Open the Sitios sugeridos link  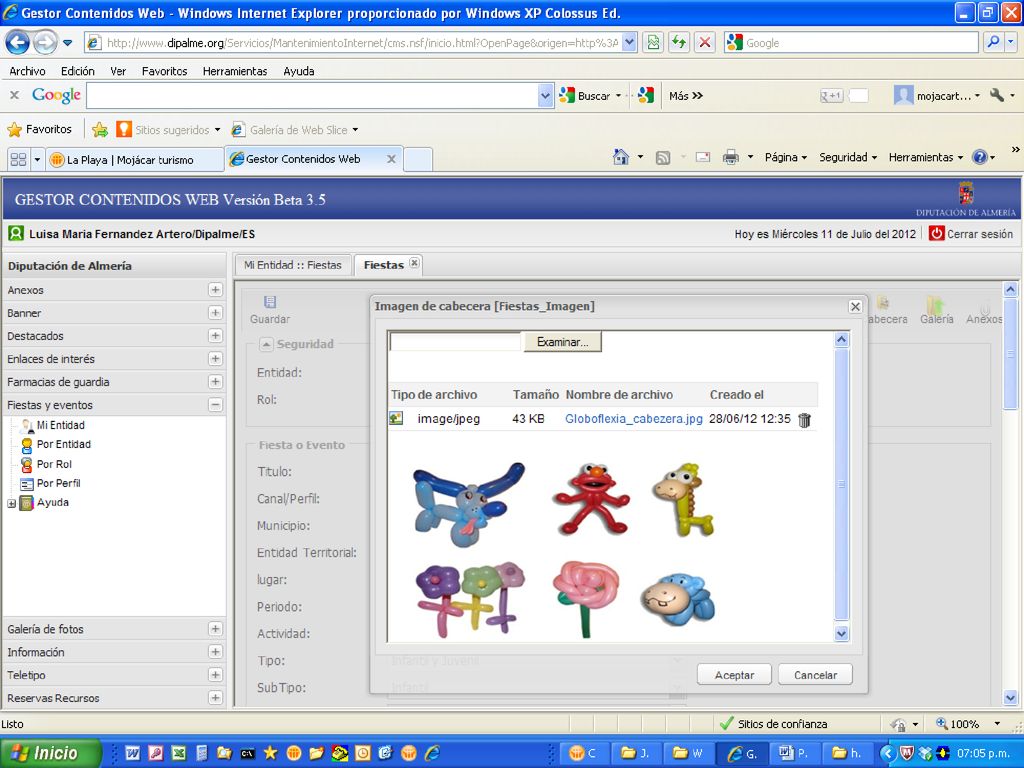tap(172, 130)
